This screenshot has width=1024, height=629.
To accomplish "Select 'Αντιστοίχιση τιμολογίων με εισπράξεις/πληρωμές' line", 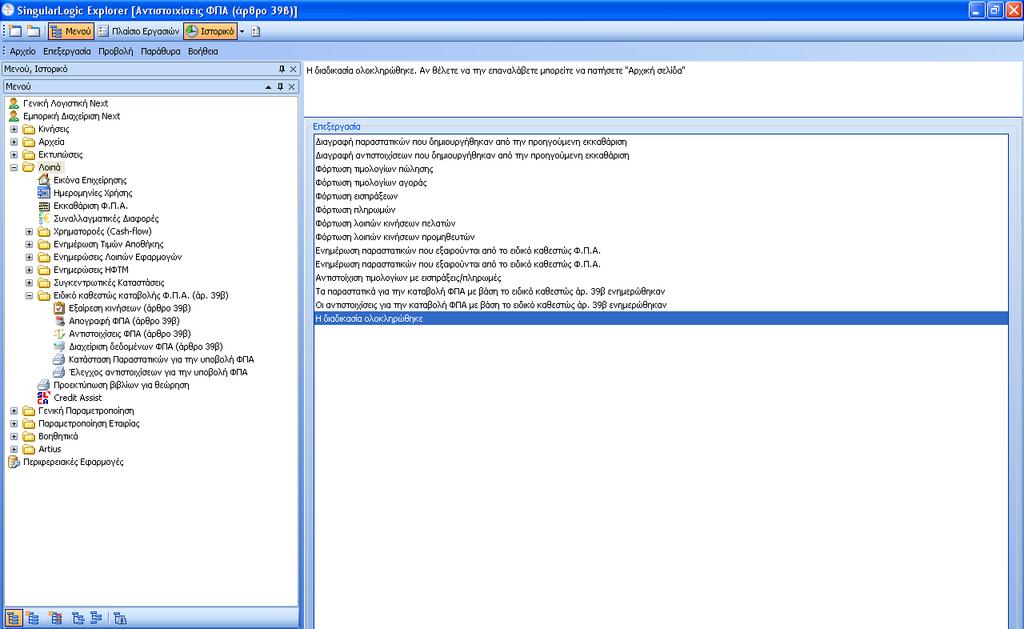I will pos(661,278).
